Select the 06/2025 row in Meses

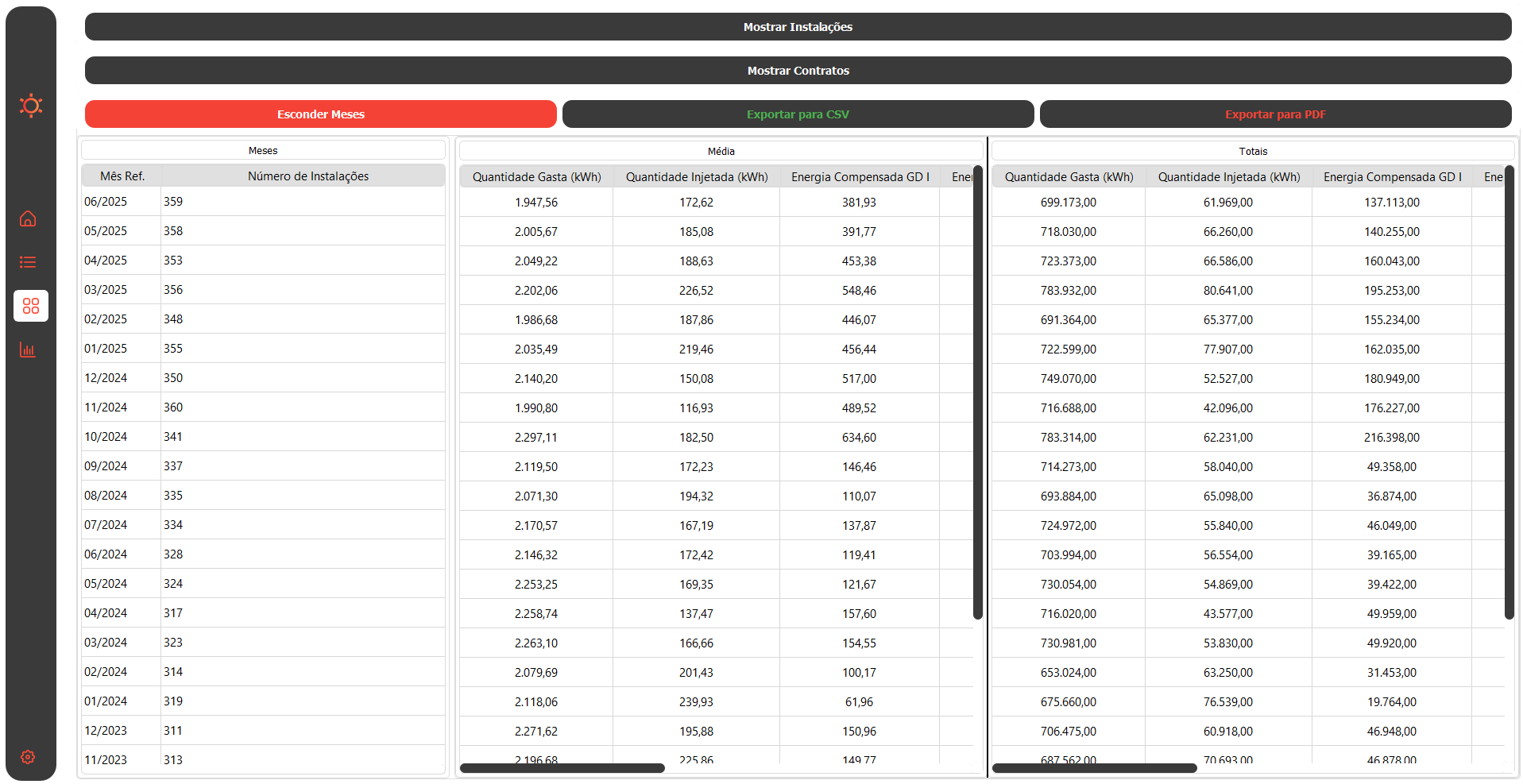(262, 202)
